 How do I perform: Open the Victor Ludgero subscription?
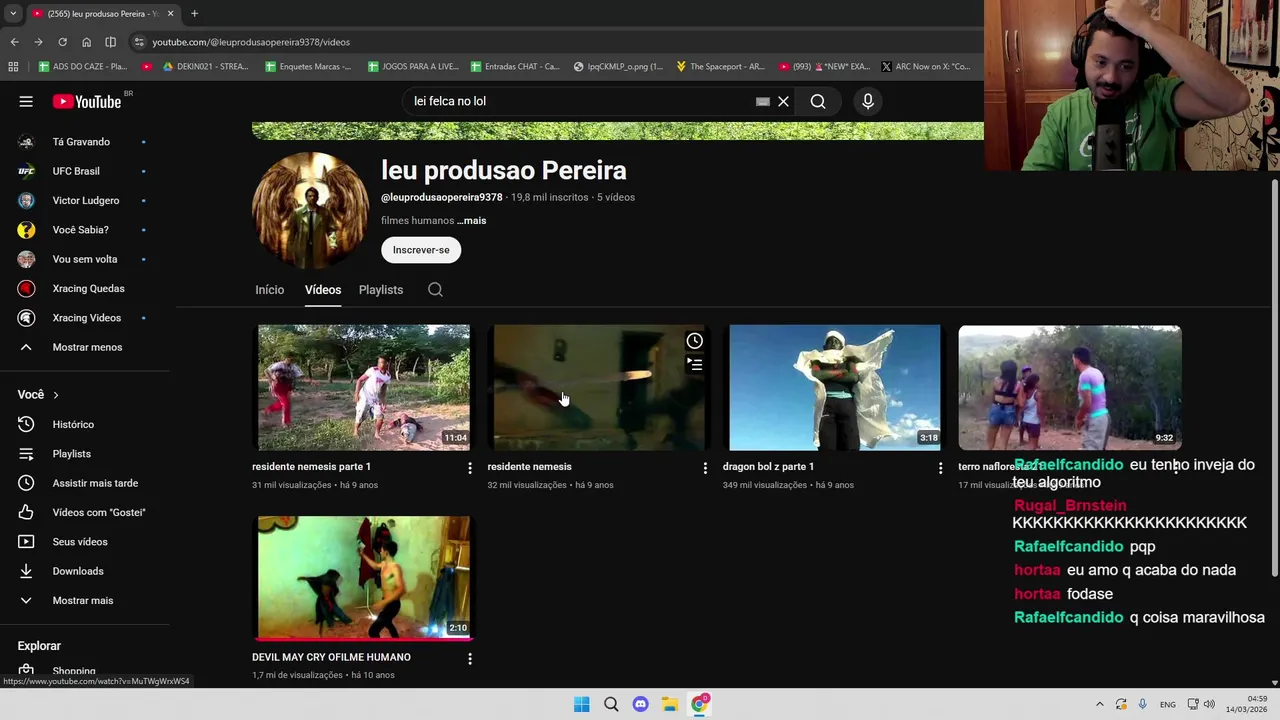pos(85,201)
